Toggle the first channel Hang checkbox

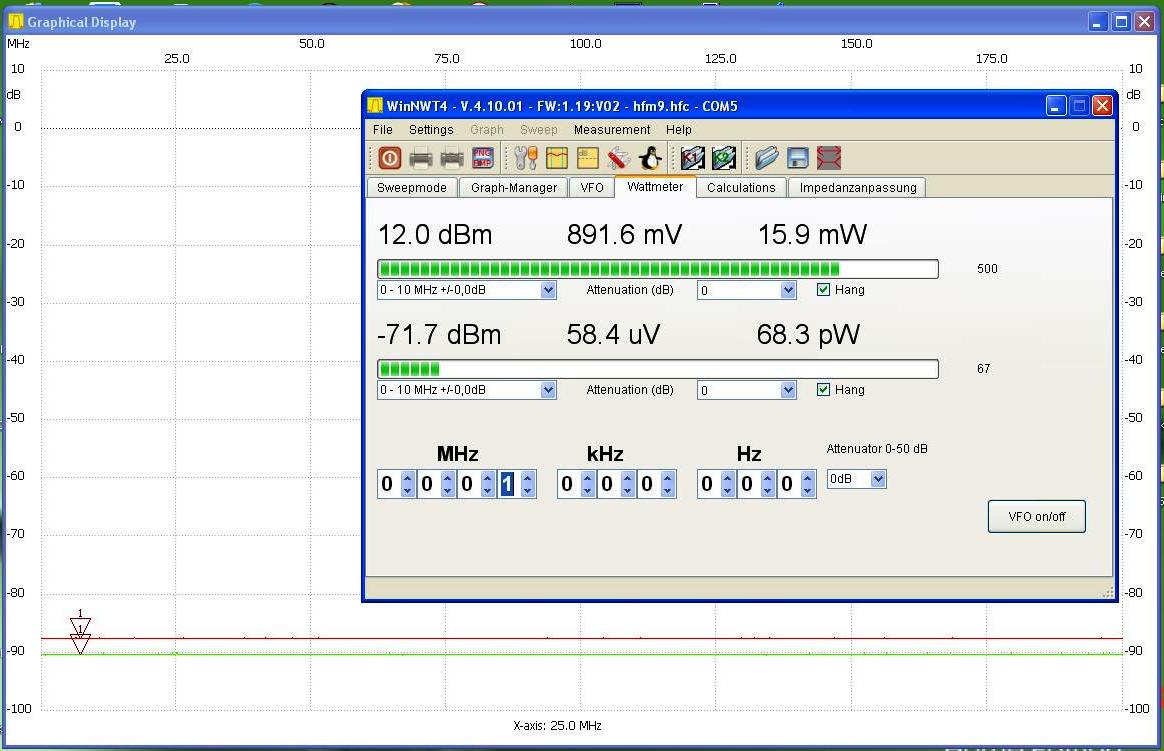coord(823,290)
